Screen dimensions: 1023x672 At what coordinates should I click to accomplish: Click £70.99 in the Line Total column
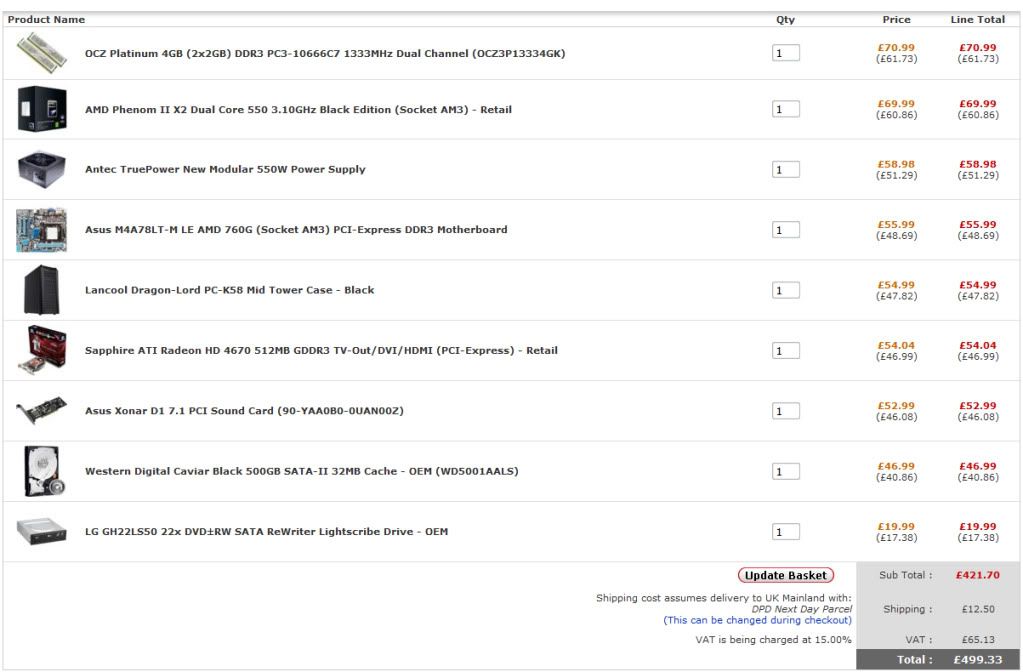(x=978, y=48)
